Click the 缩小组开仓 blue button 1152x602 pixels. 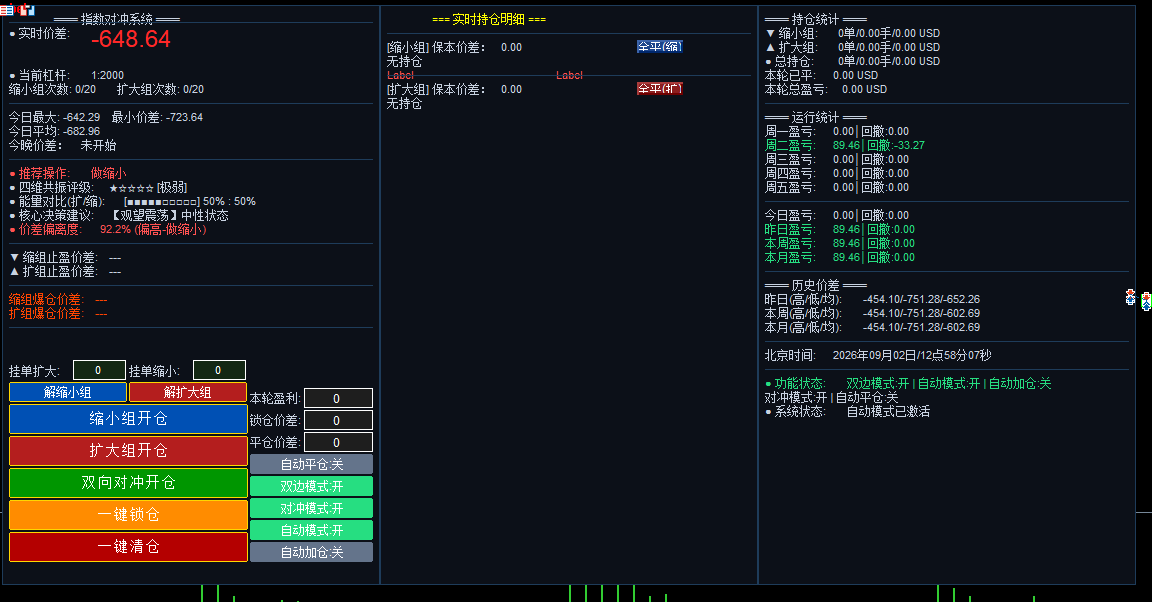pyautogui.click(x=128, y=418)
